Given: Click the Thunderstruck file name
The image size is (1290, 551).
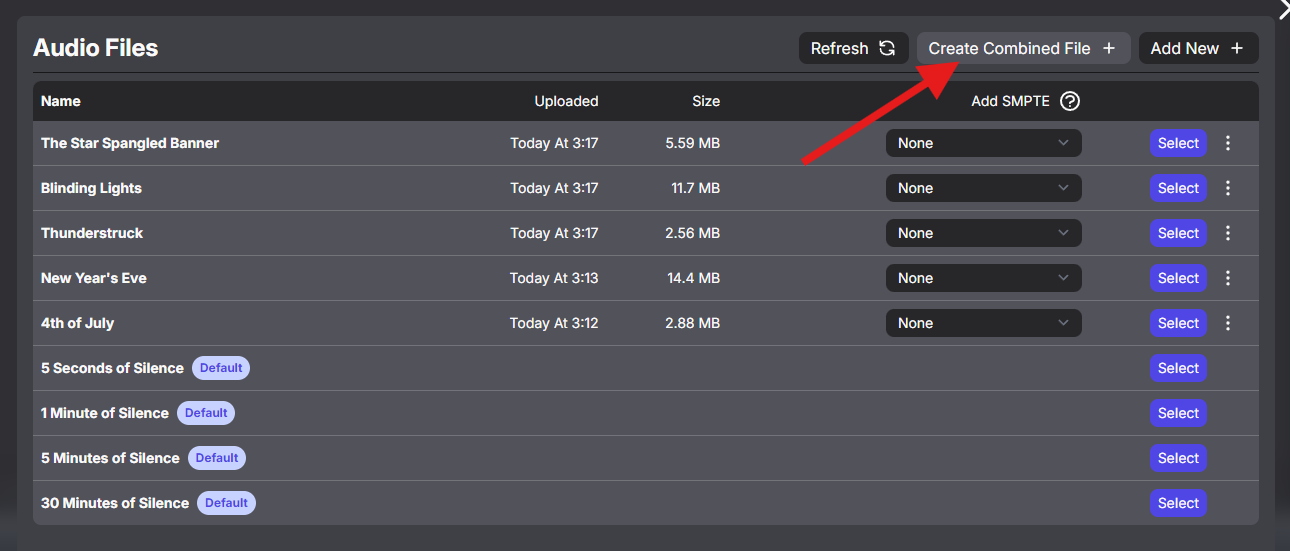Looking at the screenshot, I should tap(92, 233).
